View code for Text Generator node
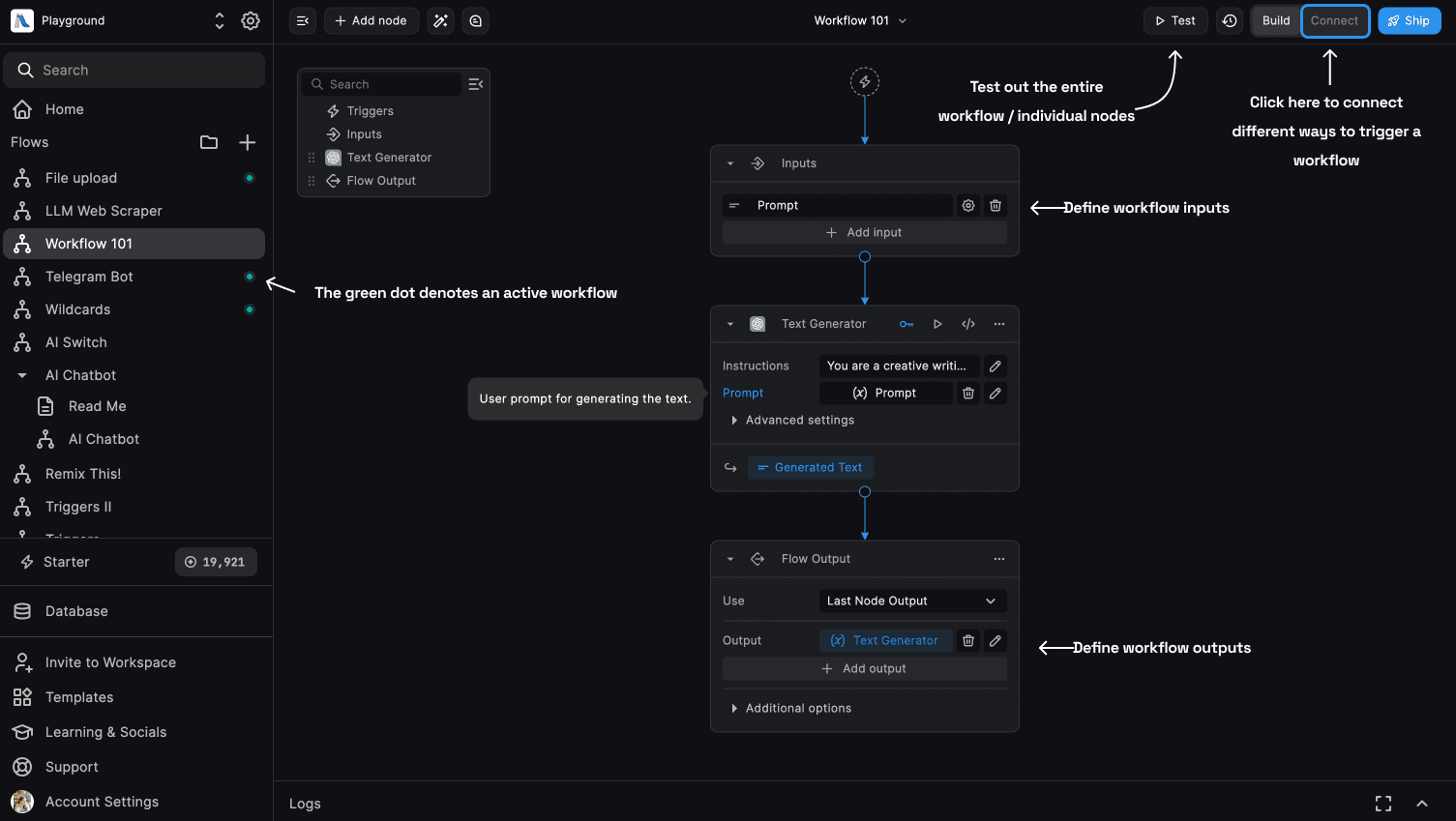 (968, 324)
